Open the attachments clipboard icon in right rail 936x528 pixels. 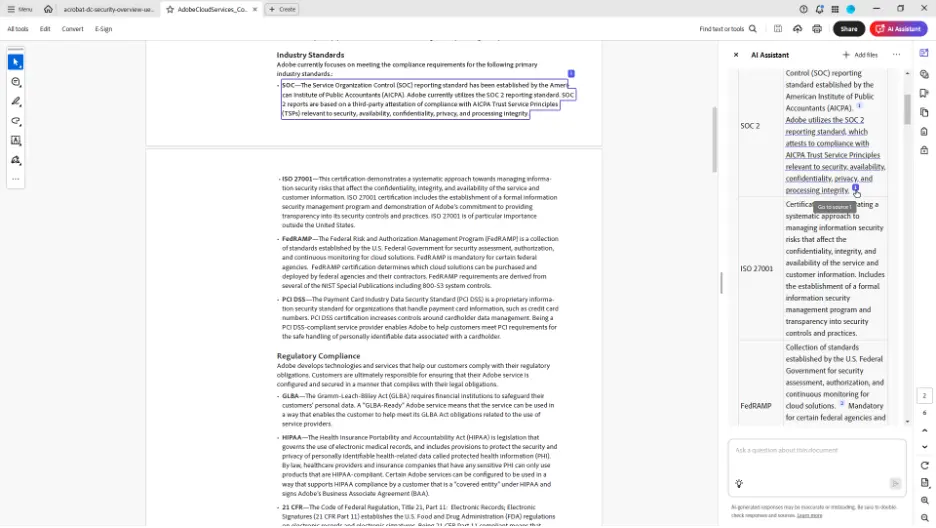[x=924, y=131]
